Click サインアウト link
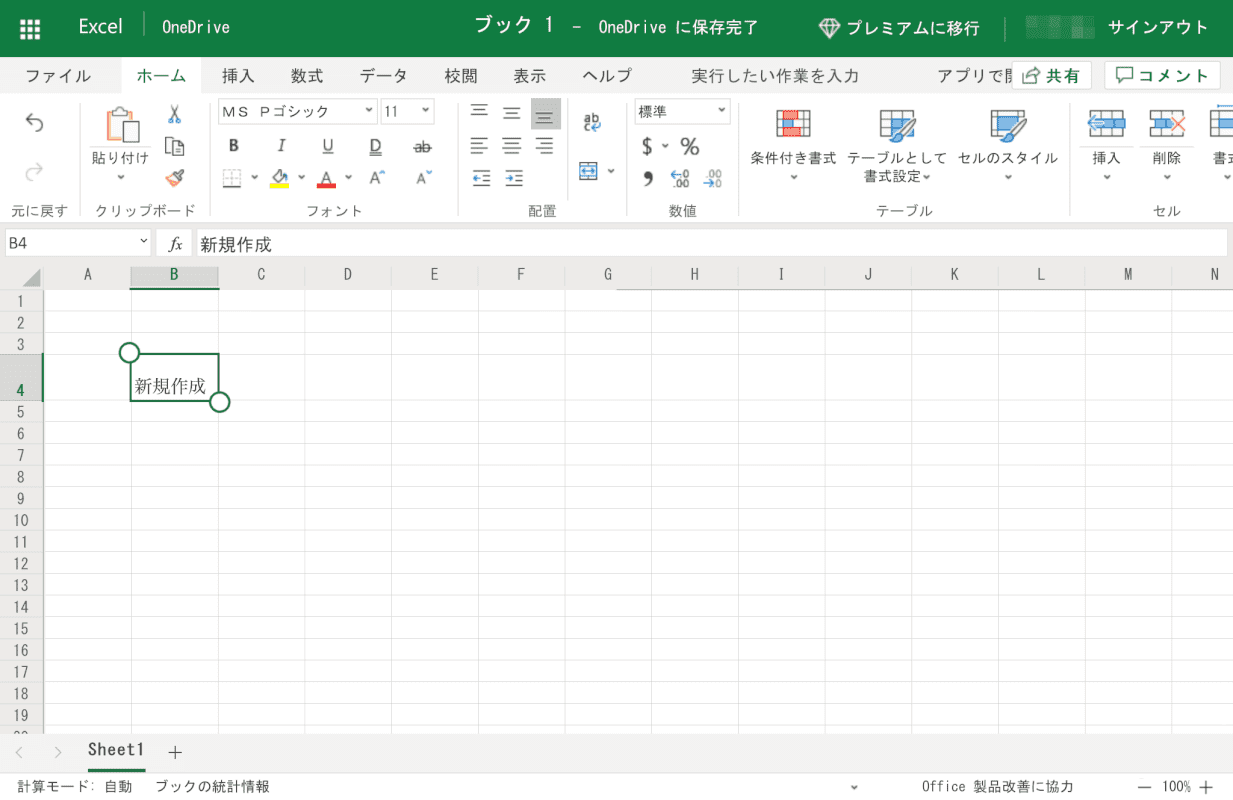 (x=1158, y=28)
